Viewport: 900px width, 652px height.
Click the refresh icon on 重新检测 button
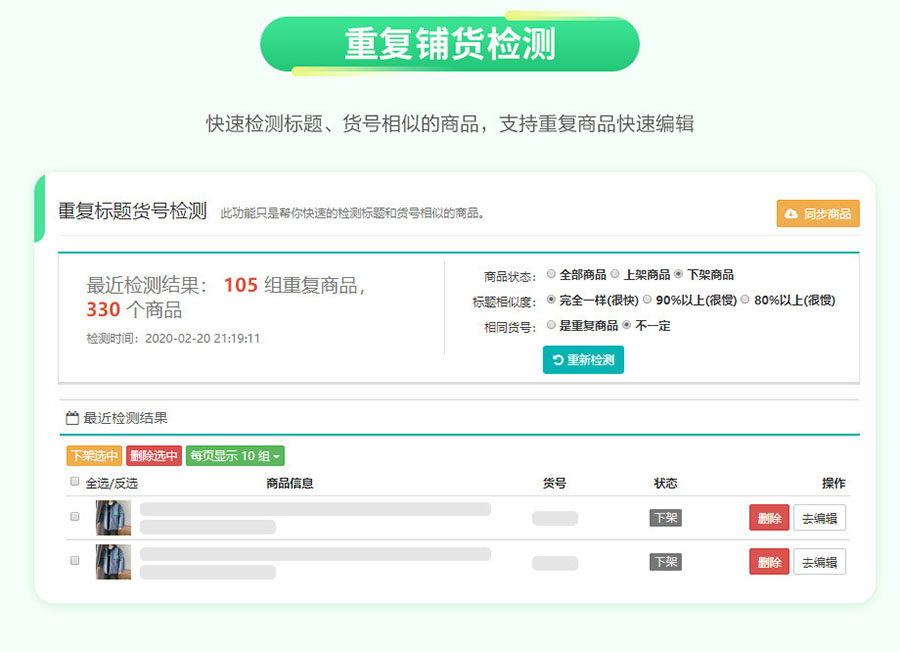coord(558,360)
